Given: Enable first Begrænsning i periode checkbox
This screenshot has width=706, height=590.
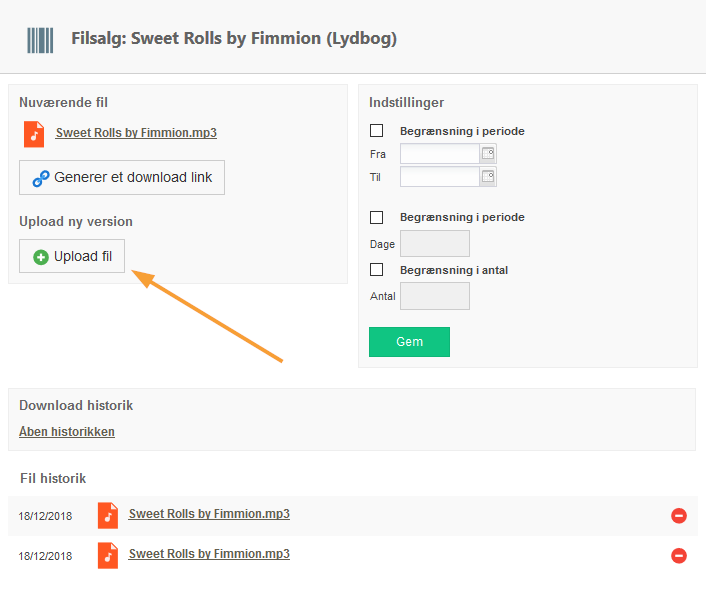Looking at the screenshot, I should (x=376, y=131).
